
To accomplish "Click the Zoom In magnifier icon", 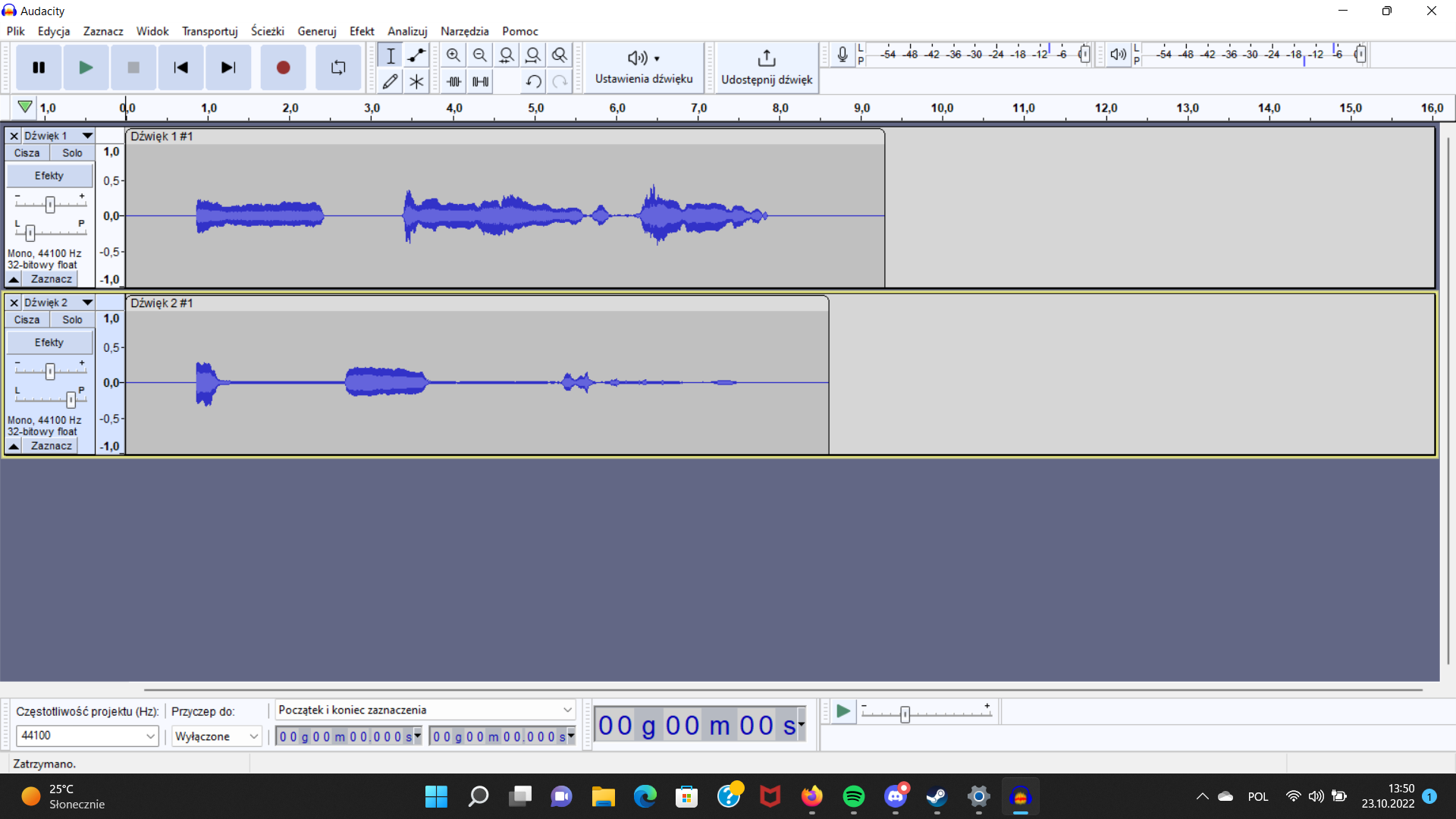I will (x=453, y=55).
